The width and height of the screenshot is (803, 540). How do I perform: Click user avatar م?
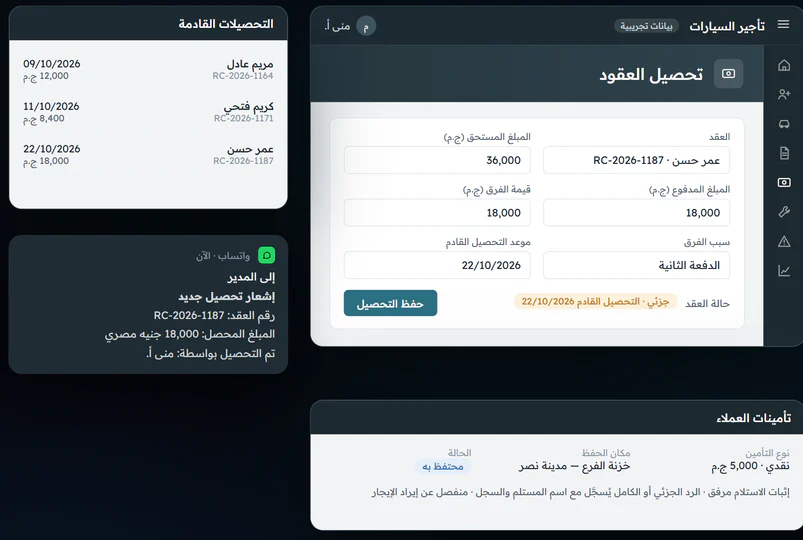[366, 26]
